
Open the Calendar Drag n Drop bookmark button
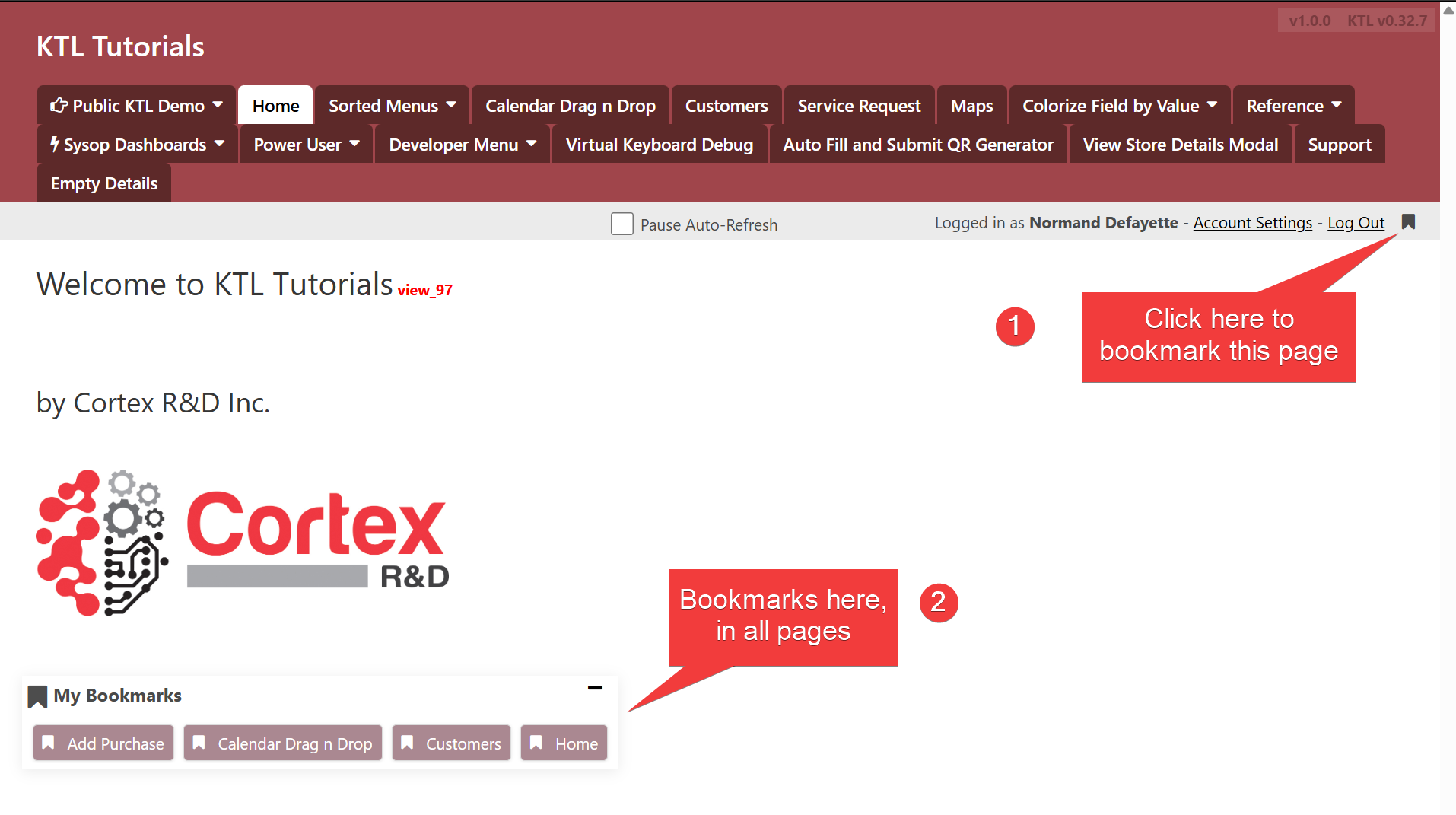tap(283, 743)
